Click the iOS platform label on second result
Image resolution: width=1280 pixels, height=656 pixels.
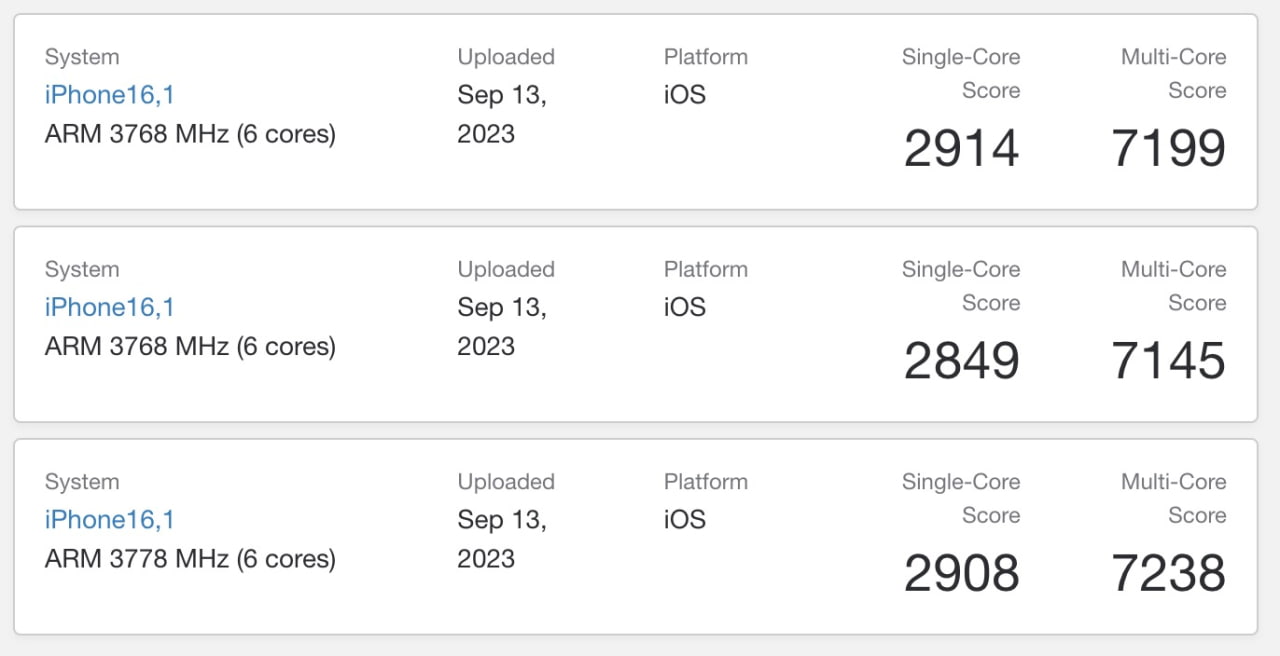pos(684,307)
